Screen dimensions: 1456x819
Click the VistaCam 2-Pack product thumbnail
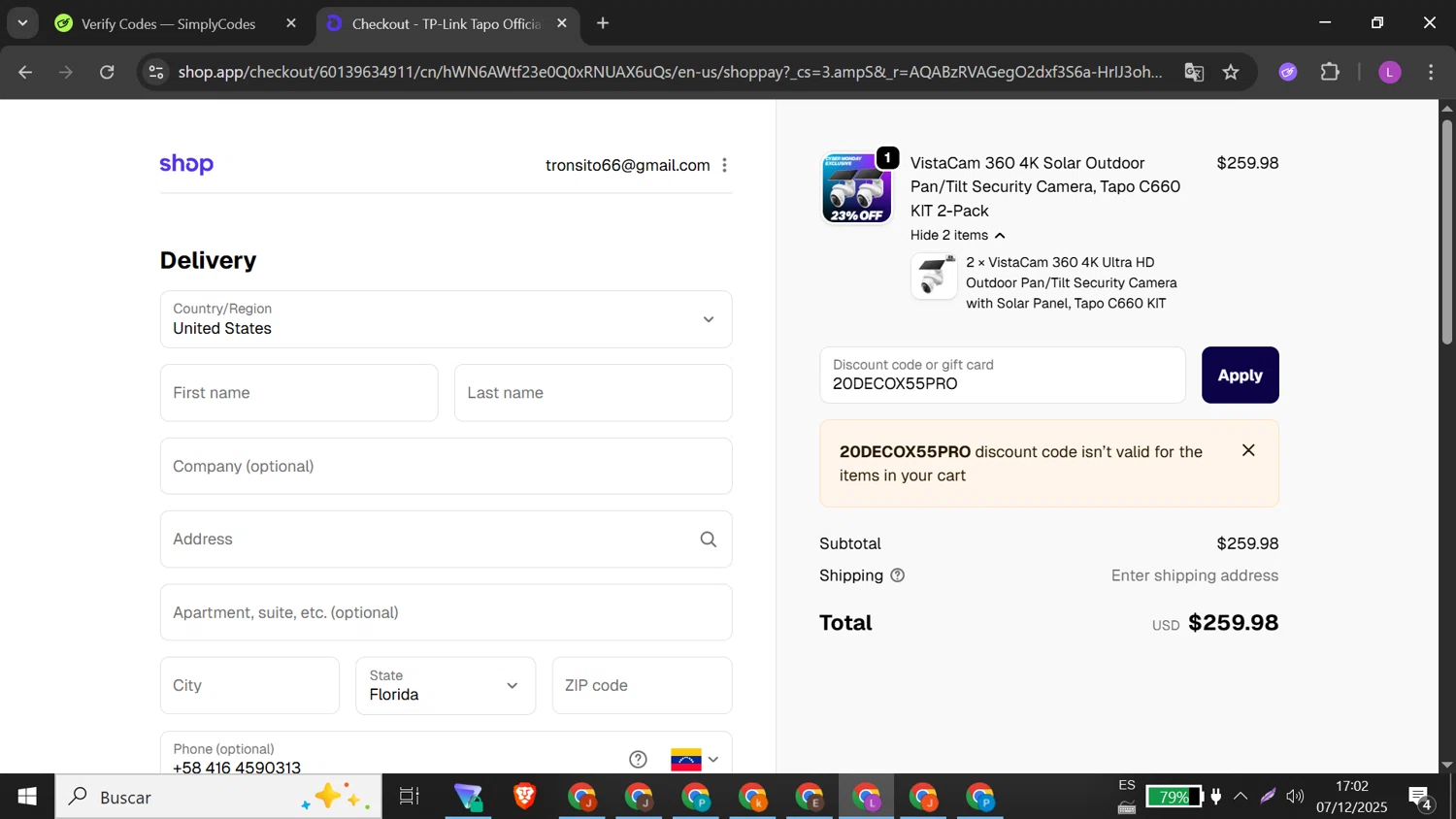click(856, 188)
